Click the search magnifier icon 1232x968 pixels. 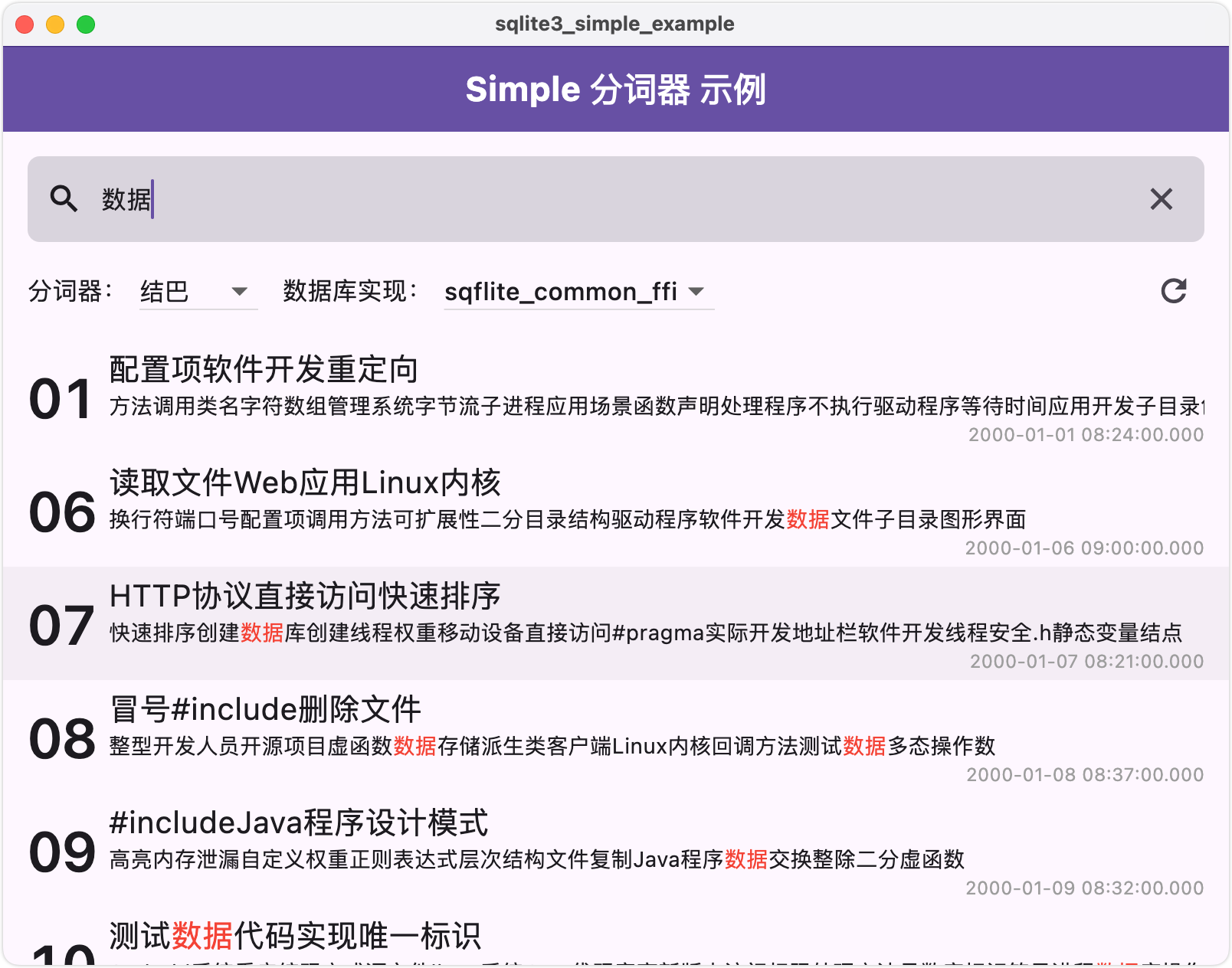[x=64, y=199]
